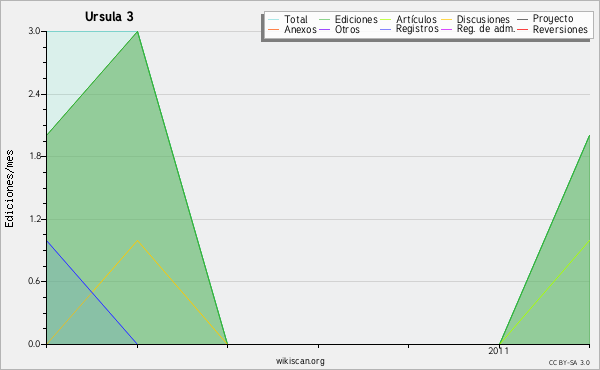Viewport: 600px width, 370px height.
Task: Click the Artículos legend label
Action: (x=416, y=19)
